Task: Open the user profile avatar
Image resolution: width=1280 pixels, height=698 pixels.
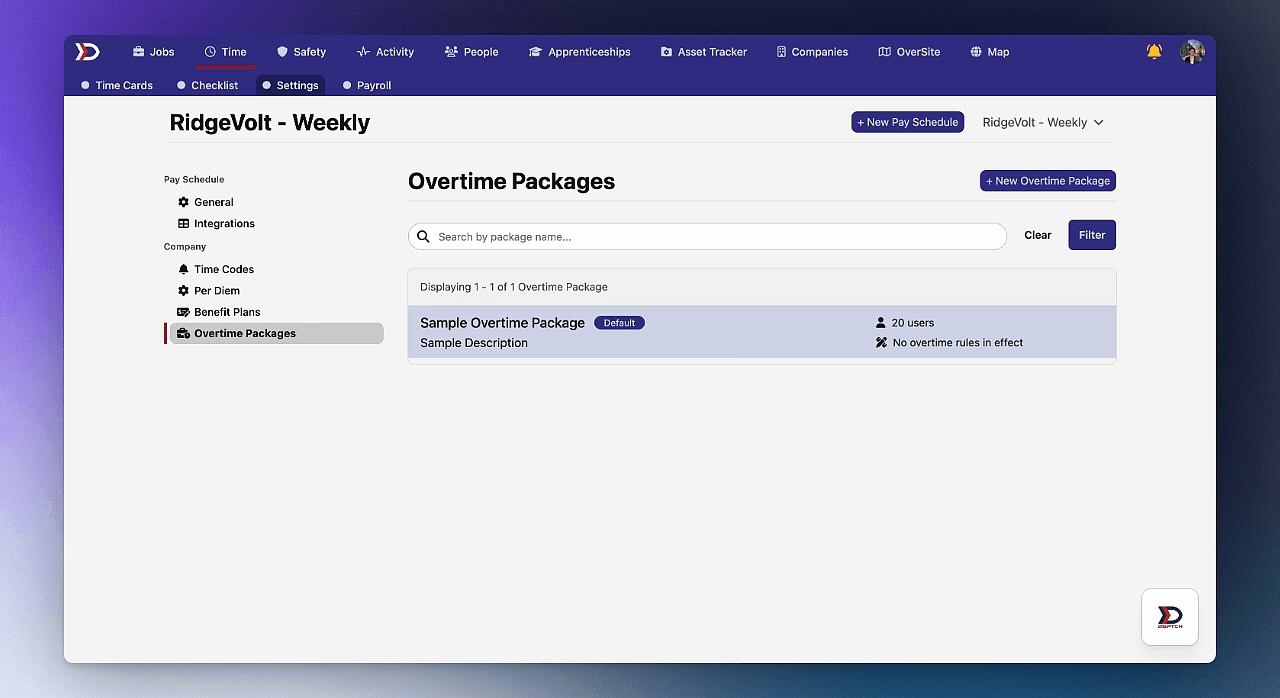Action: point(1192,52)
